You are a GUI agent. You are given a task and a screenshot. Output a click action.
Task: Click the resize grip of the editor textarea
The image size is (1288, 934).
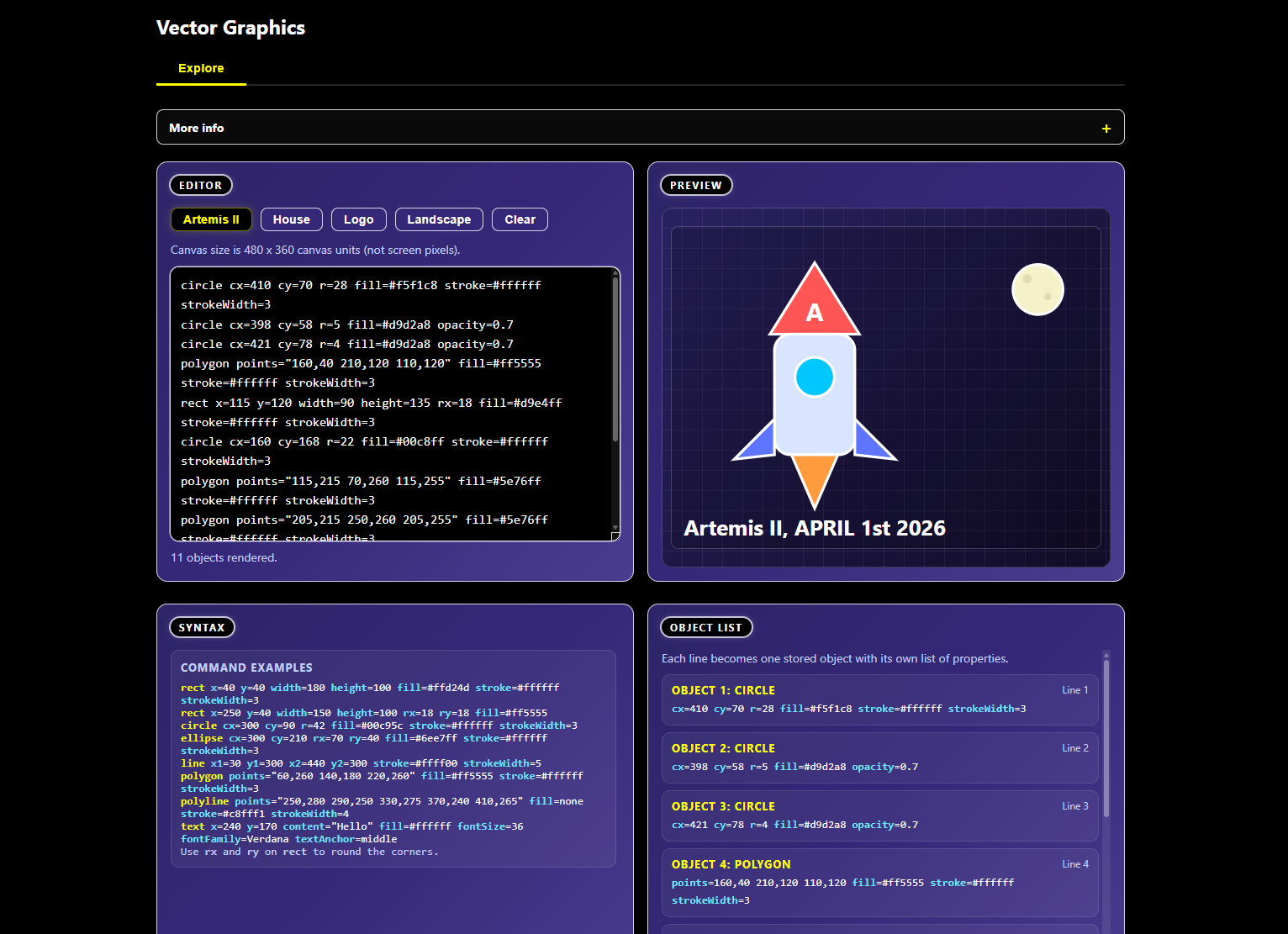click(x=615, y=536)
